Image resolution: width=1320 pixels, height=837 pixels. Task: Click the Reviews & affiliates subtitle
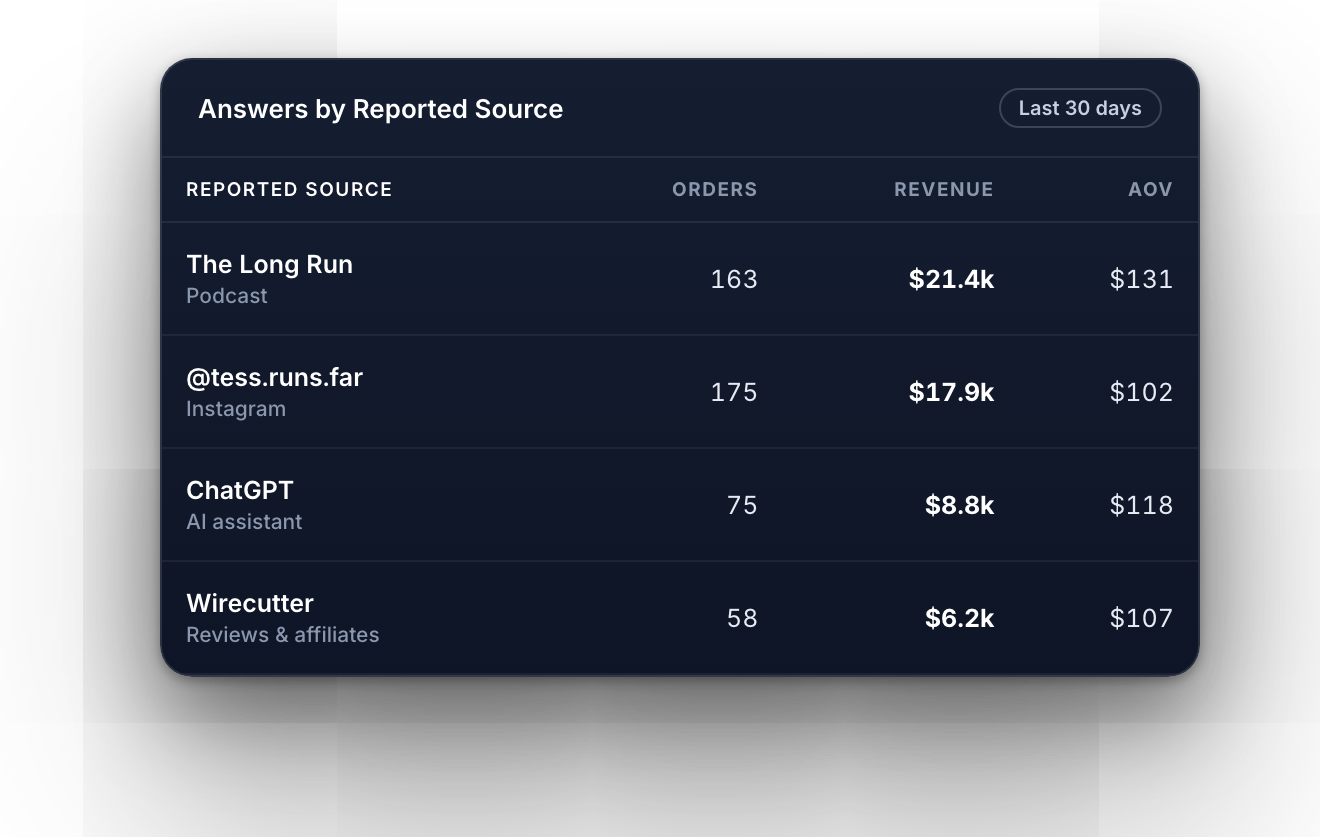point(283,635)
